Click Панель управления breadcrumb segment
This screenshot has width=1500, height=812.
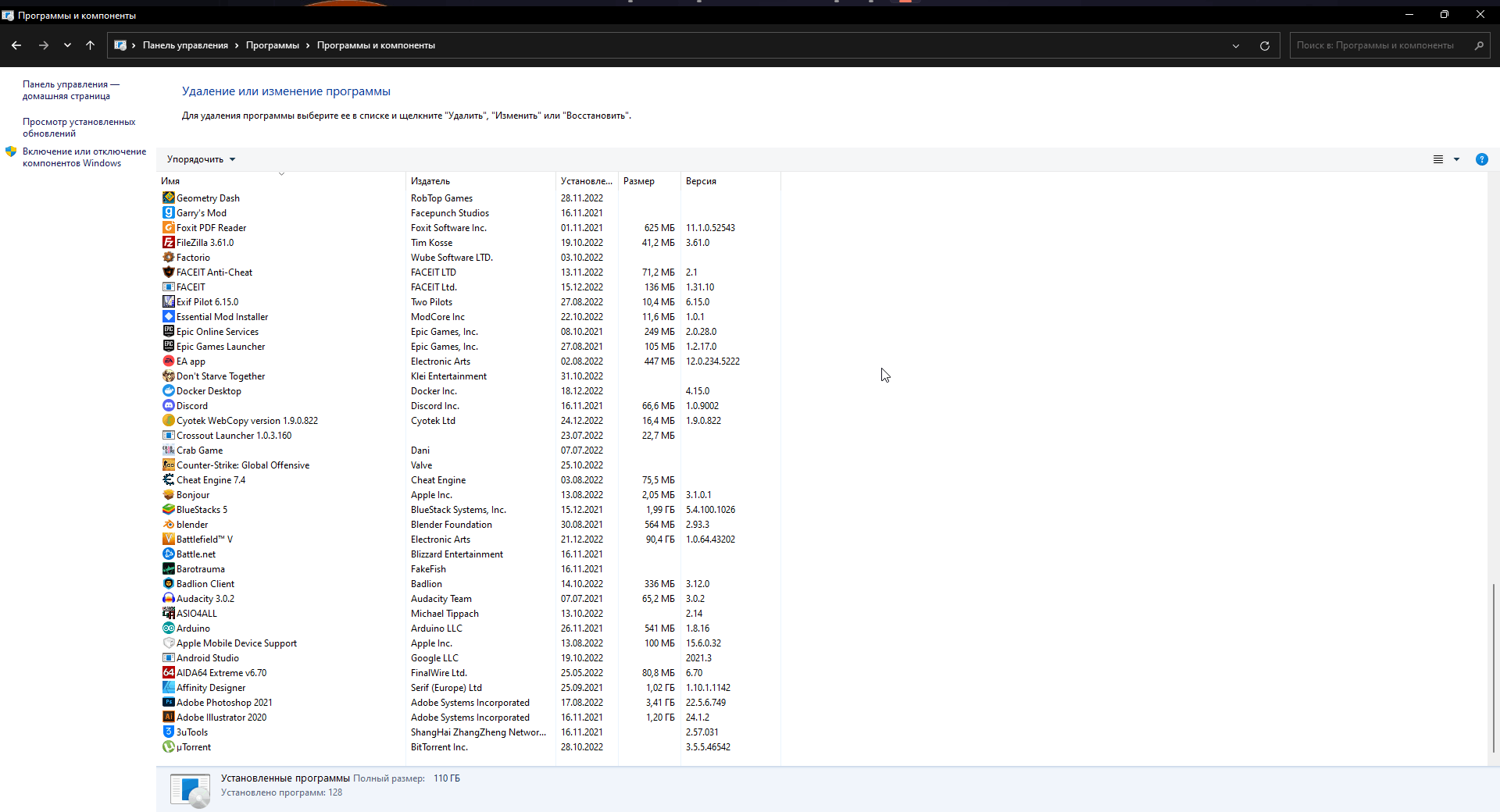[x=185, y=45]
